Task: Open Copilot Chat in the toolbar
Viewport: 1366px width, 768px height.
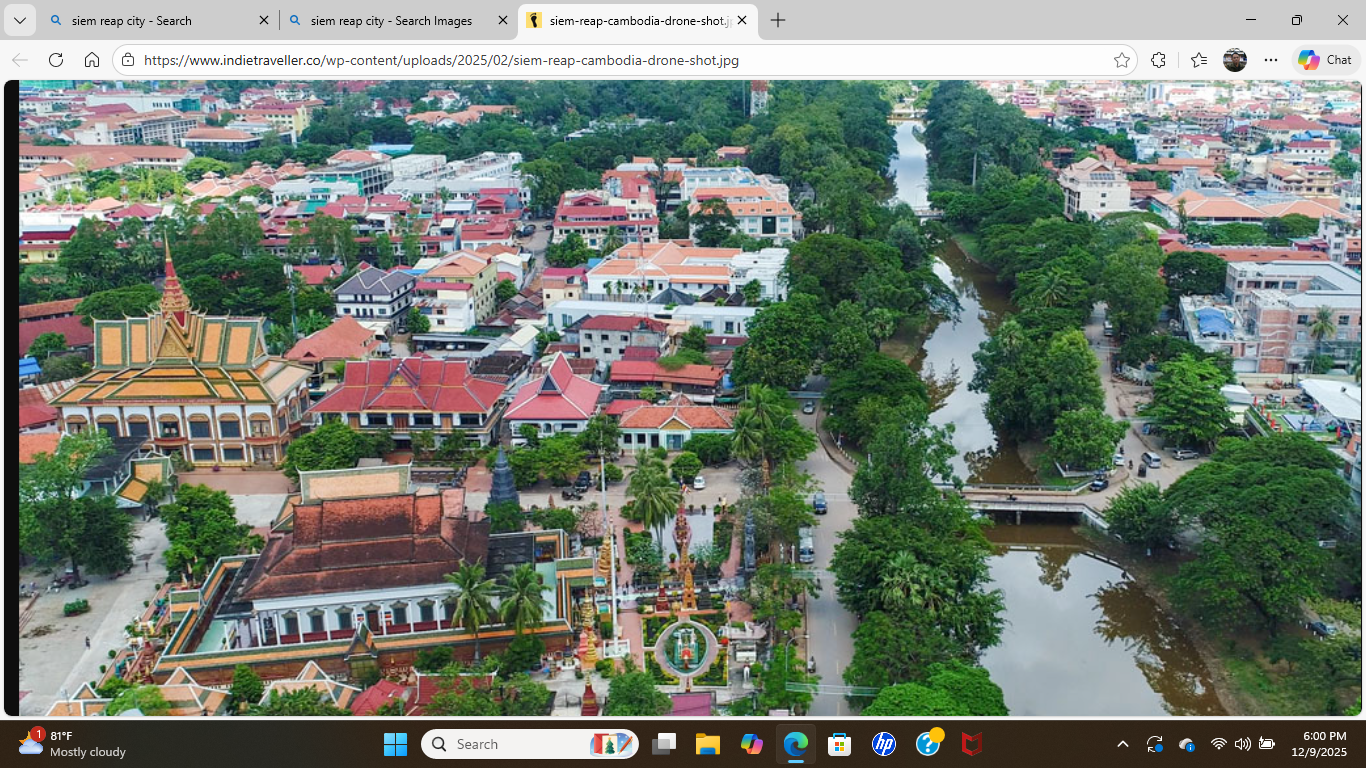Action: (1325, 60)
